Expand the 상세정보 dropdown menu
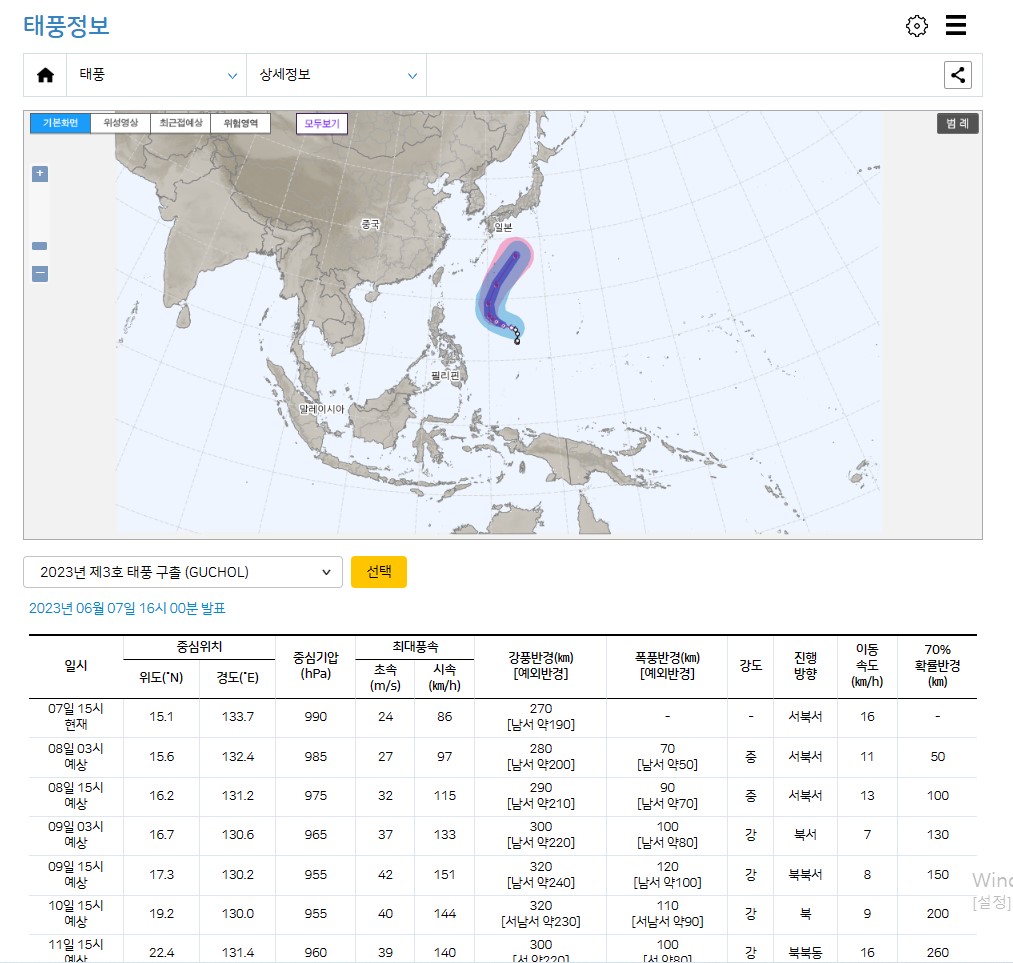 [337, 75]
